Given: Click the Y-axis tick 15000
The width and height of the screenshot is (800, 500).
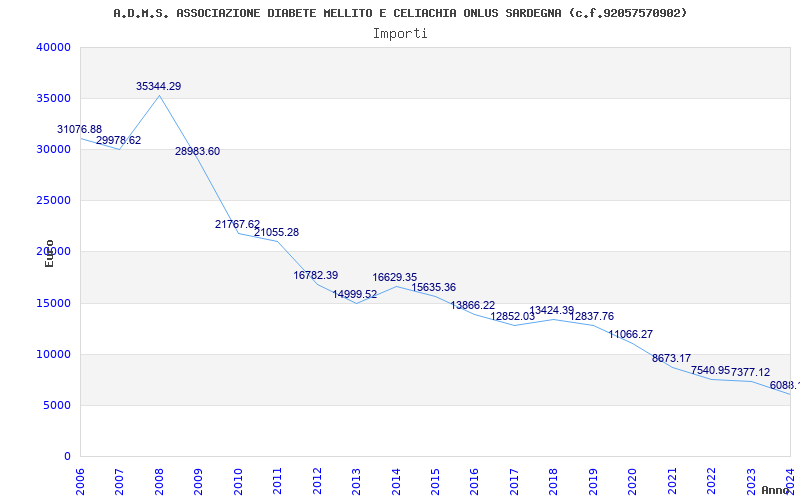Looking at the screenshot, I should point(53,304).
